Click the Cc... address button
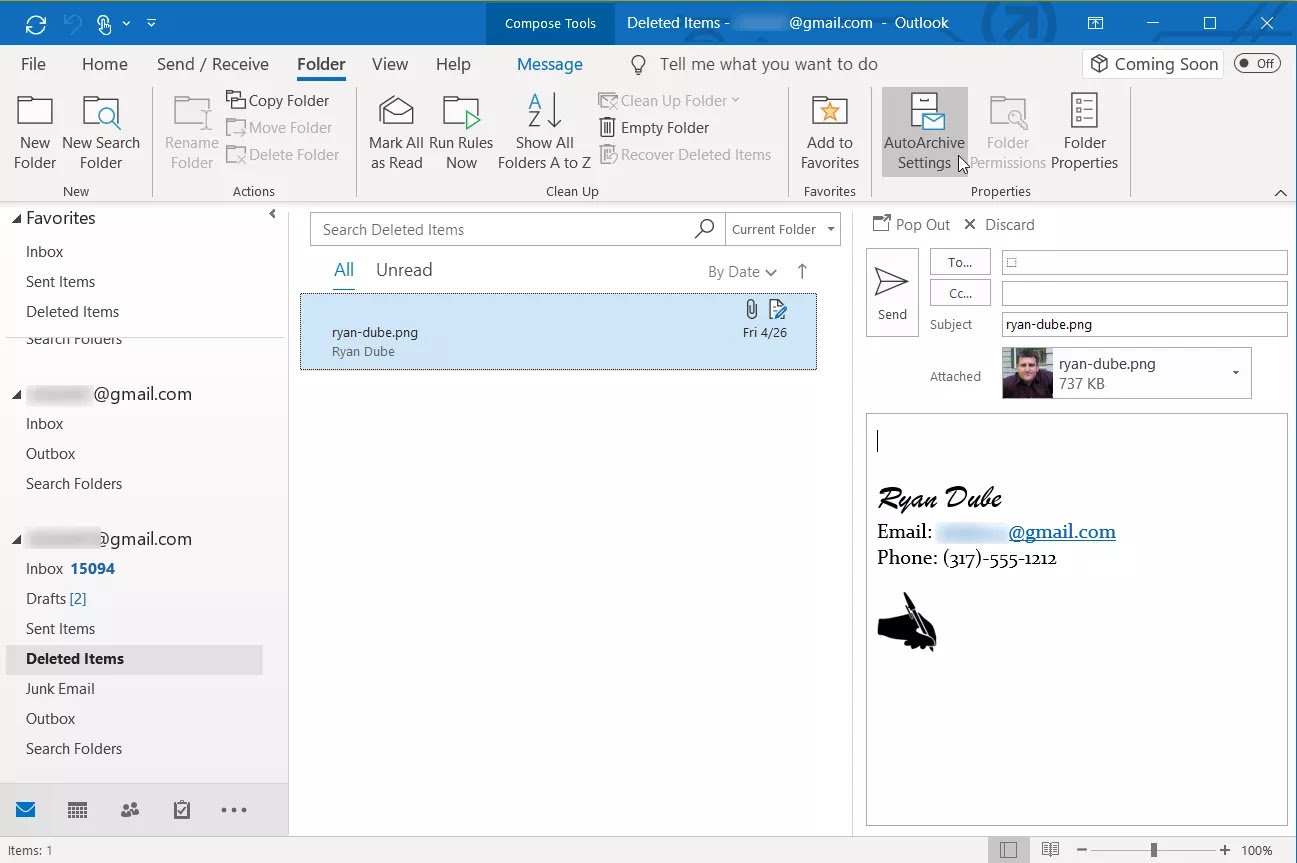This screenshot has width=1297, height=863. point(960,293)
